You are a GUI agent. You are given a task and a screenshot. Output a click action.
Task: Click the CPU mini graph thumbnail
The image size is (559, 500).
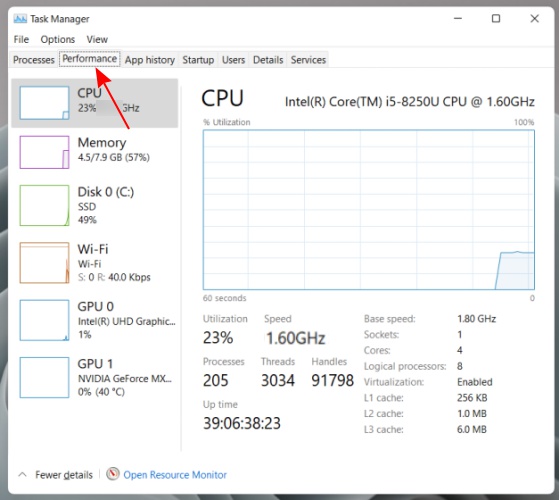[44, 103]
